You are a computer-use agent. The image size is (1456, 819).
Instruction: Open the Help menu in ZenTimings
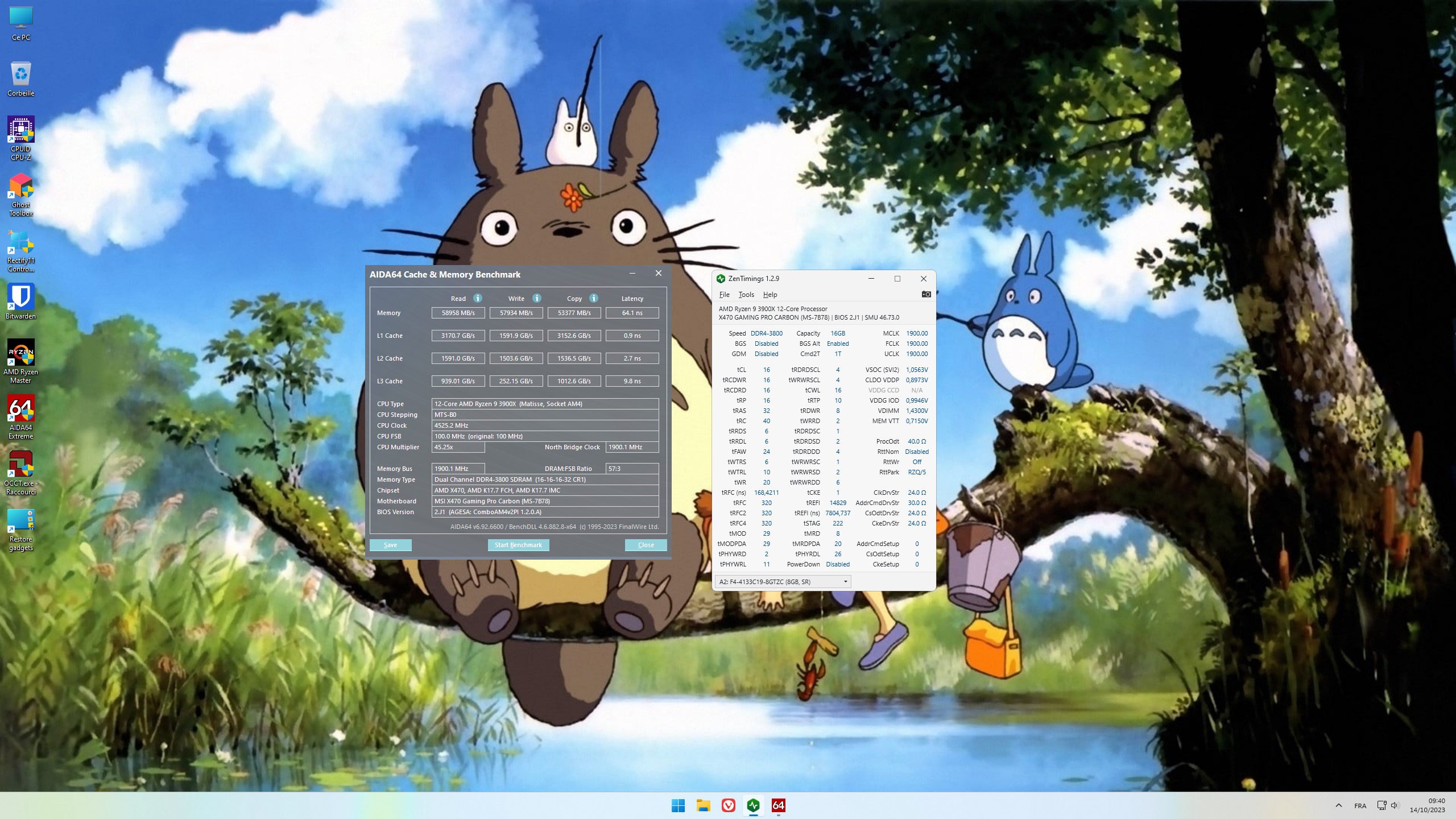tap(770, 295)
